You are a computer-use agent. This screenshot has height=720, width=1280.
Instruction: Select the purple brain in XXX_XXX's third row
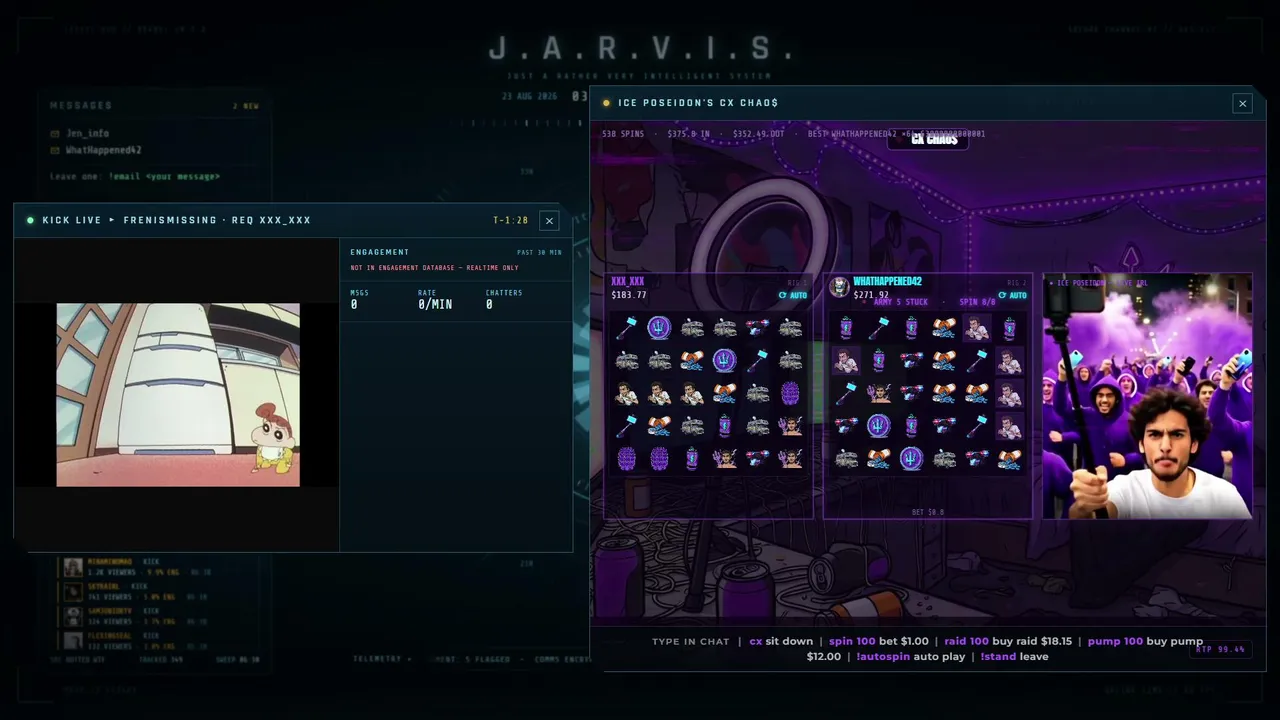pyautogui.click(x=790, y=393)
